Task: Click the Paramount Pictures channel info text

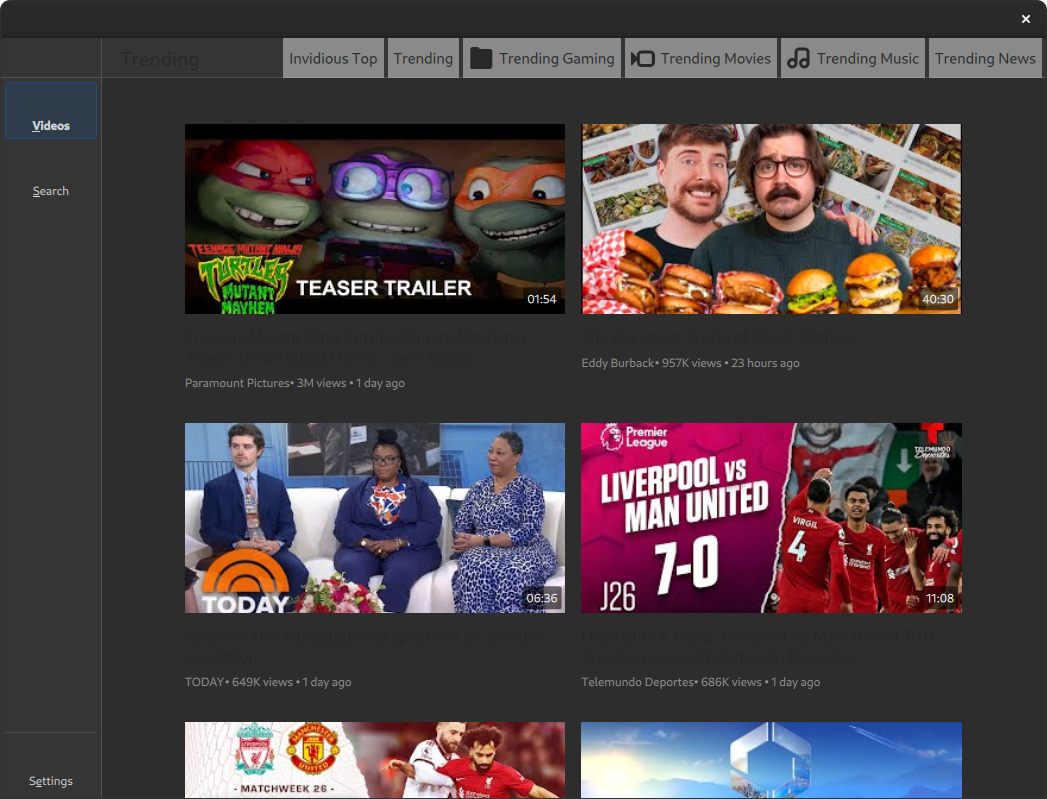Action: click(294, 383)
